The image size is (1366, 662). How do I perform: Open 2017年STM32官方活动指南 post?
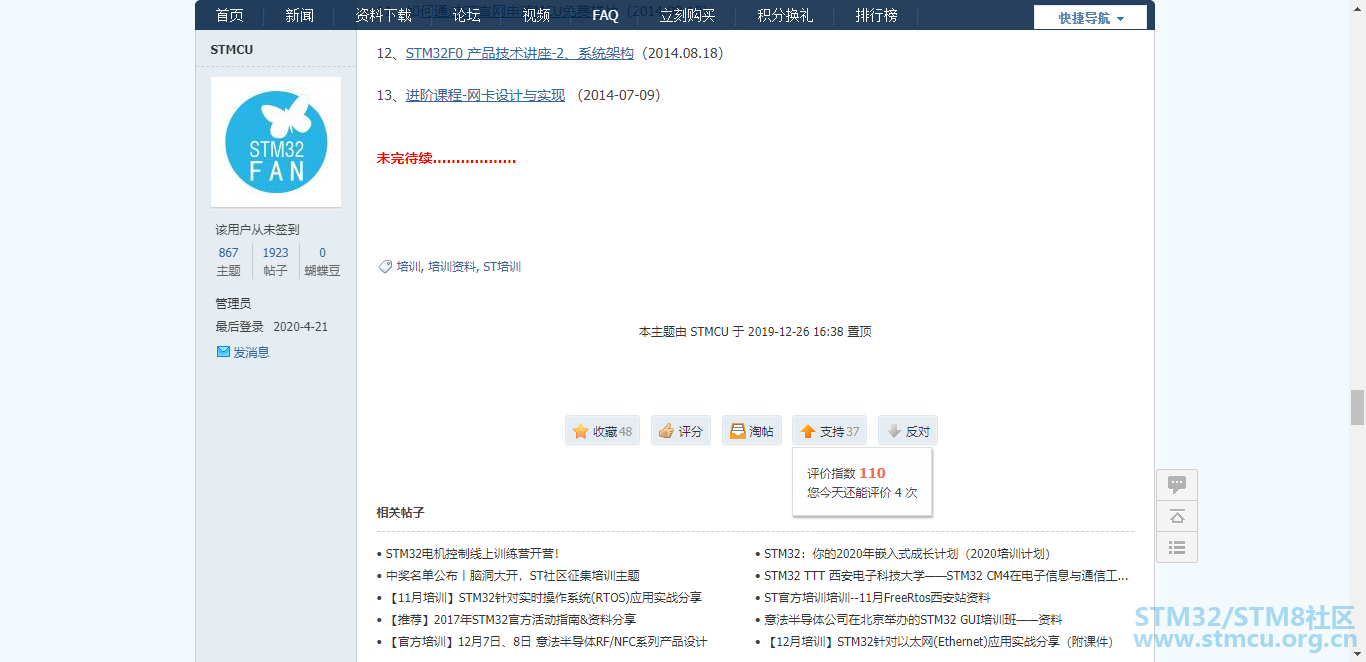(511, 619)
